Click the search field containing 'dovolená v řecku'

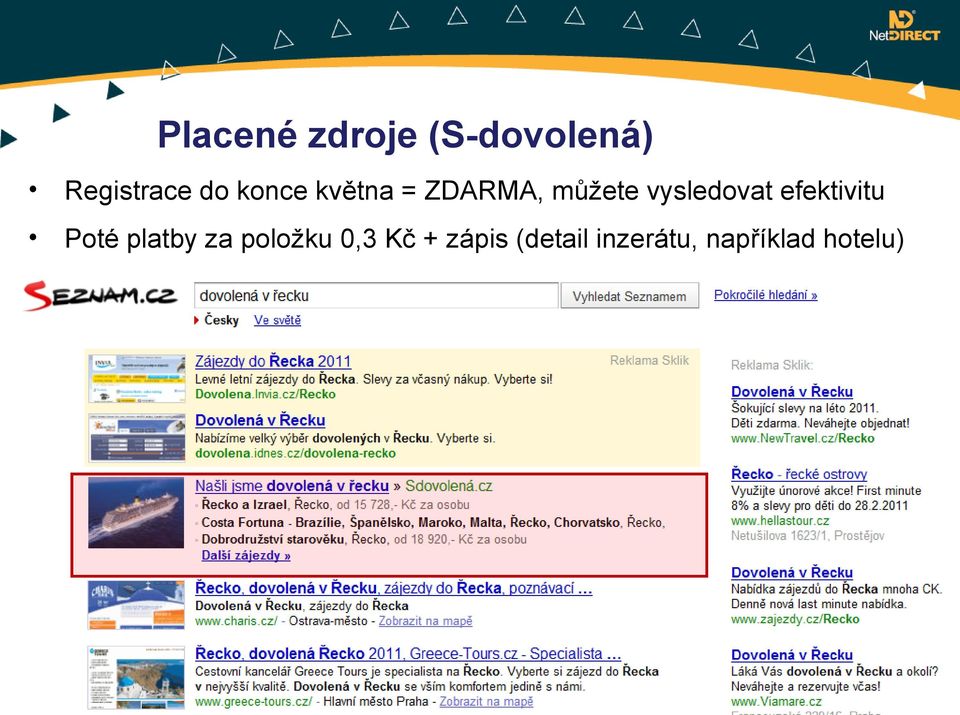click(376, 296)
